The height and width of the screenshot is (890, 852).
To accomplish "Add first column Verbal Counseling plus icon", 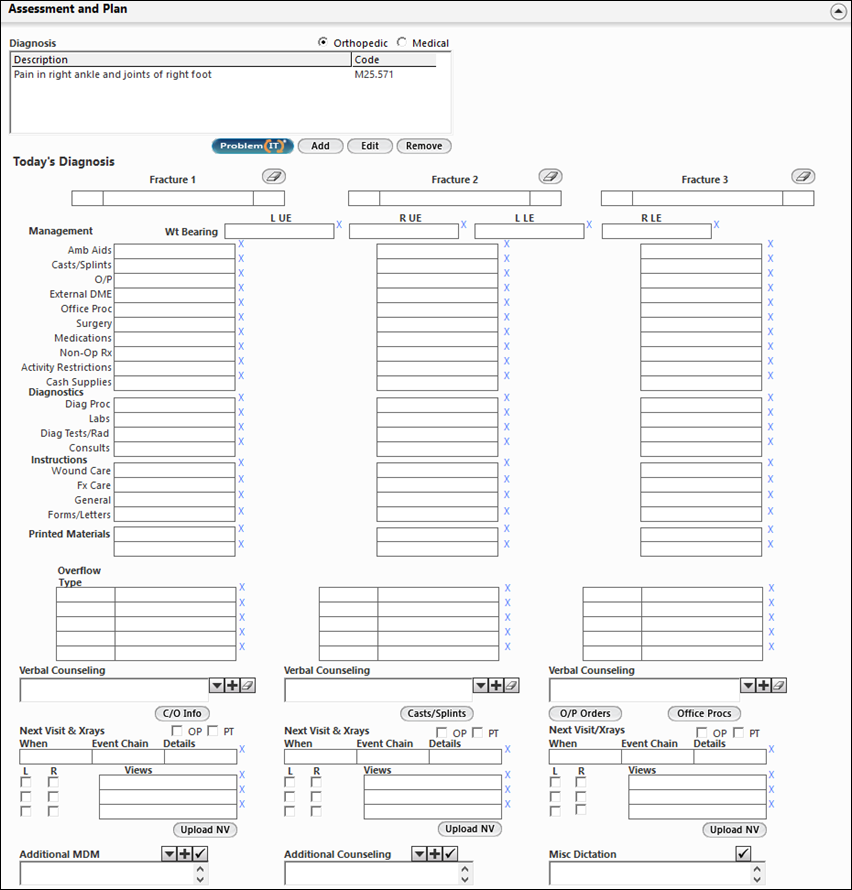I will click(x=232, y=686).
